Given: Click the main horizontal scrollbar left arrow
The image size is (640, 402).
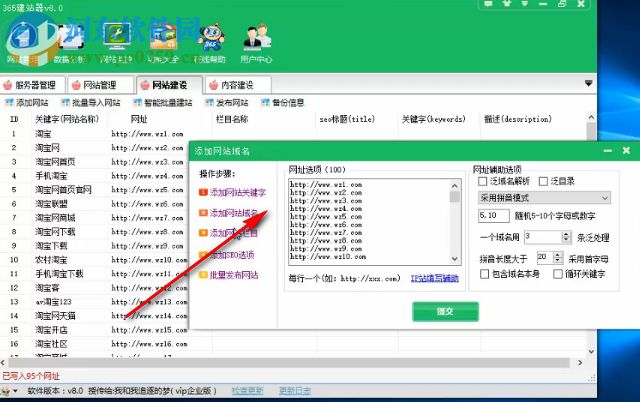Looking at the screenshot, I should pyautogui.click(x=3, y=362).
